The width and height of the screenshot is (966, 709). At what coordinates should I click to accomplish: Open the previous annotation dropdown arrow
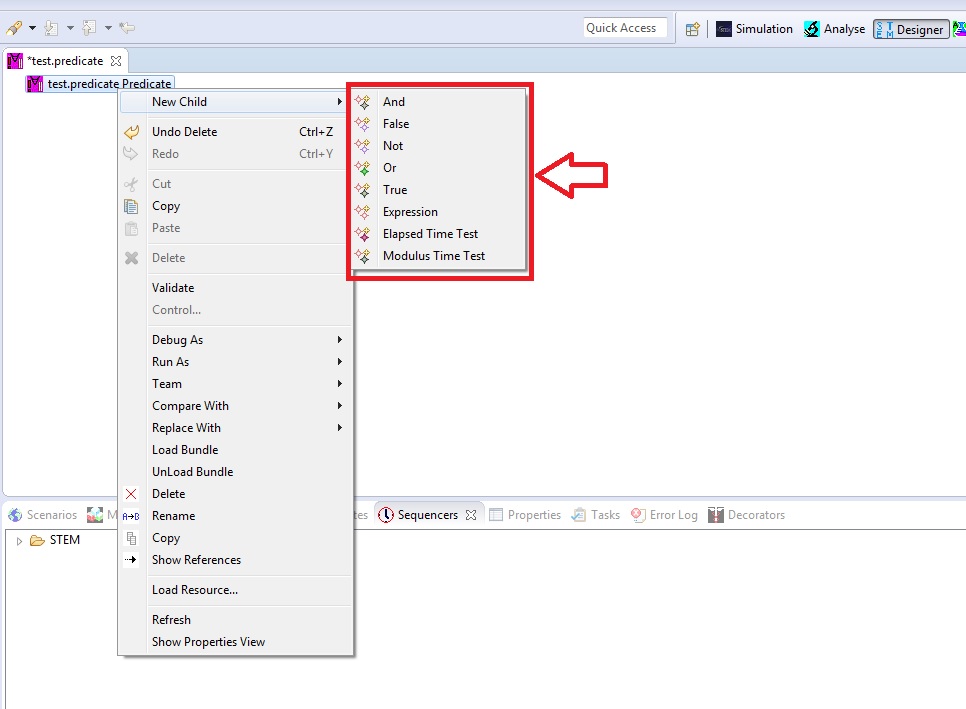(108, 28)
